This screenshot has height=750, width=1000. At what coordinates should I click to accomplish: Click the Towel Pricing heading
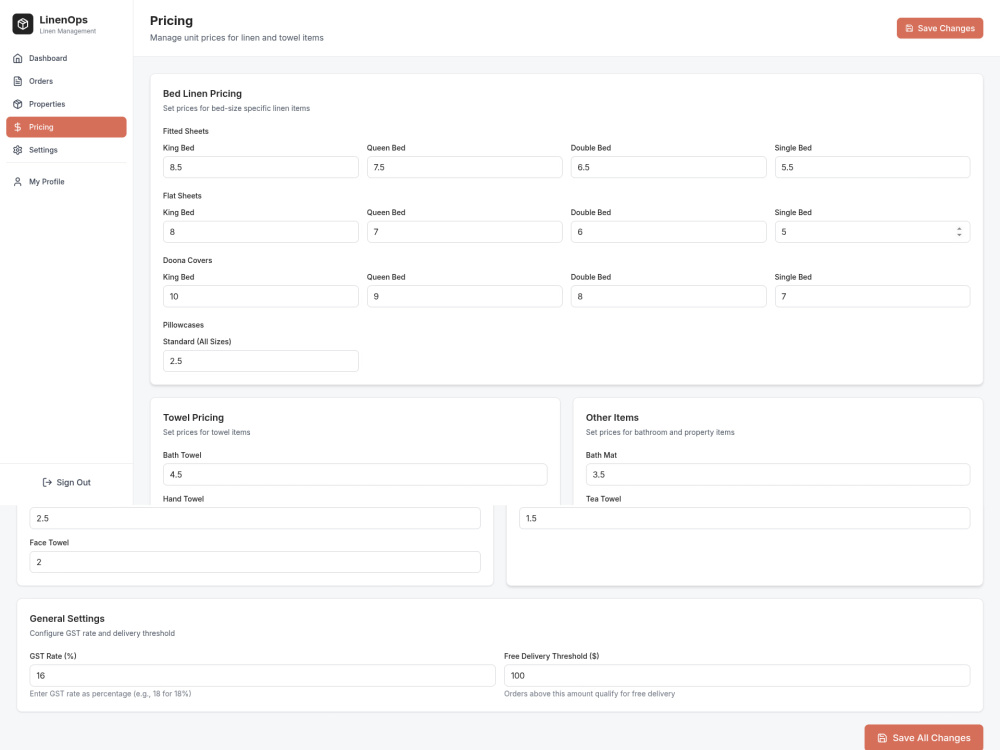click(193, 417)
